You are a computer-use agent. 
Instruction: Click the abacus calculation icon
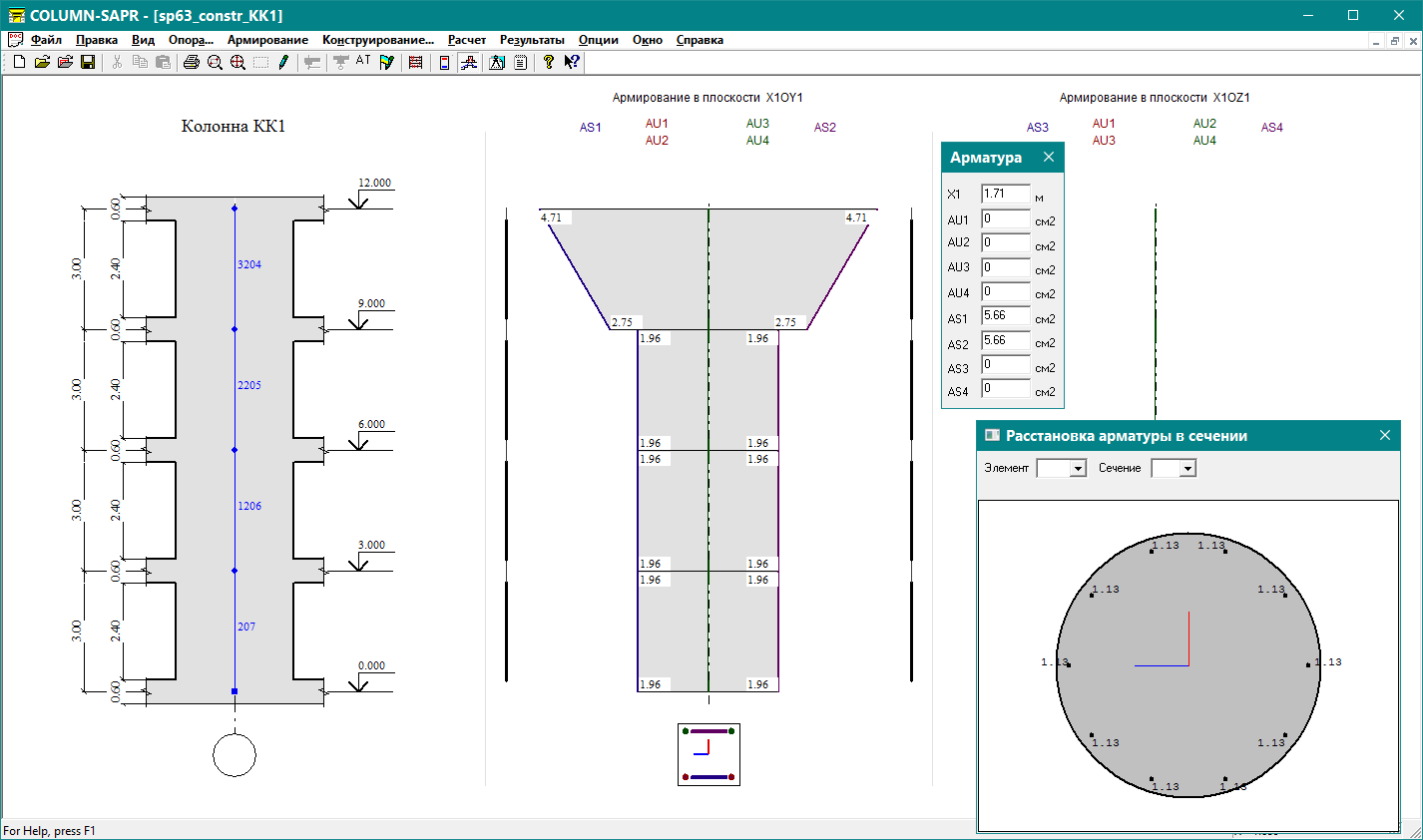coord(416,62)
